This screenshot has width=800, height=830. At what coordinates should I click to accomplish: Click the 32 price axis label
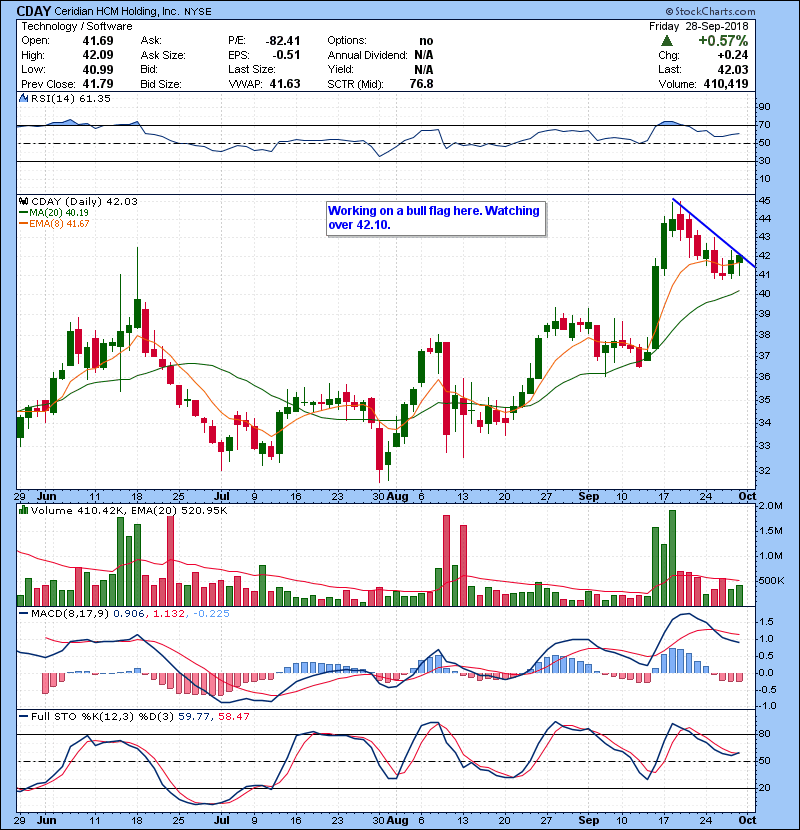pyautogui.click(x=765, y=471)
